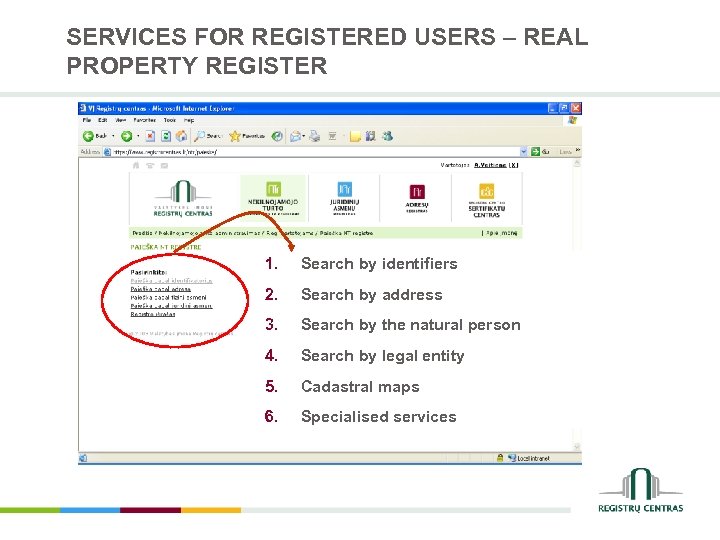The height and width of the screenshot is (540, 720).
Task: Click the Home icon in toolbar
Action: [182, 136]
